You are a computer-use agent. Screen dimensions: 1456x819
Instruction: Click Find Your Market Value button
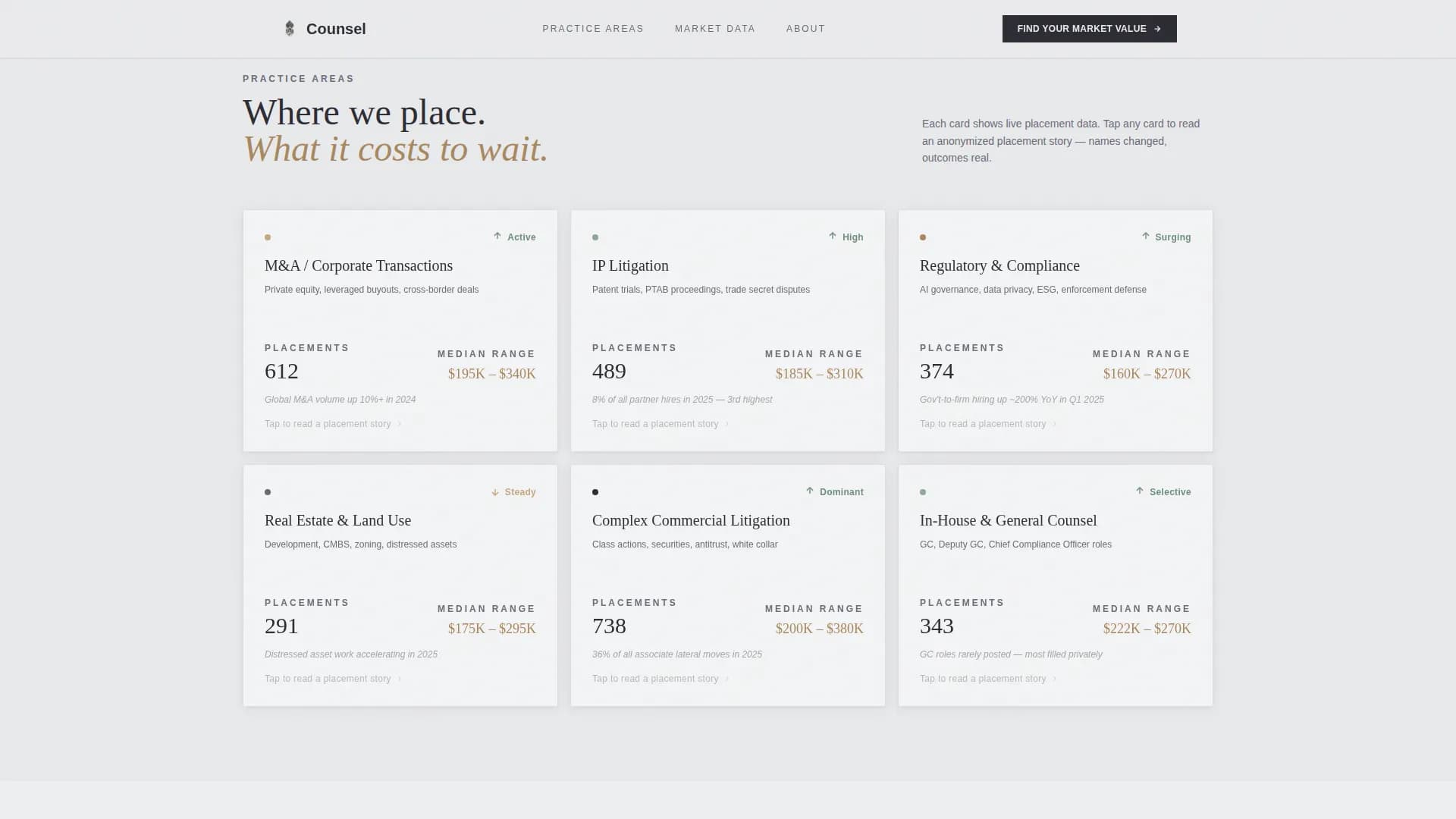coord(1089,29)
